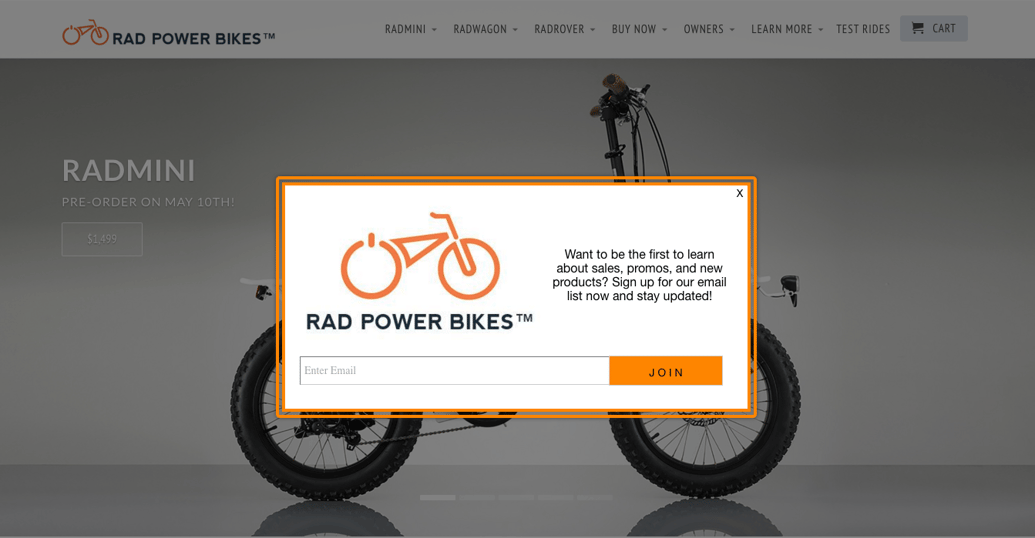Select the second carousel slide indicator
Viewport: 1035px width, 538px height.
tap(477, 498)
